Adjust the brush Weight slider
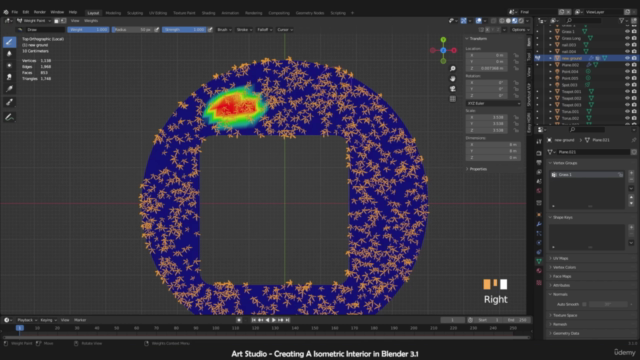The image size is (640, 360). pos(88,30)
